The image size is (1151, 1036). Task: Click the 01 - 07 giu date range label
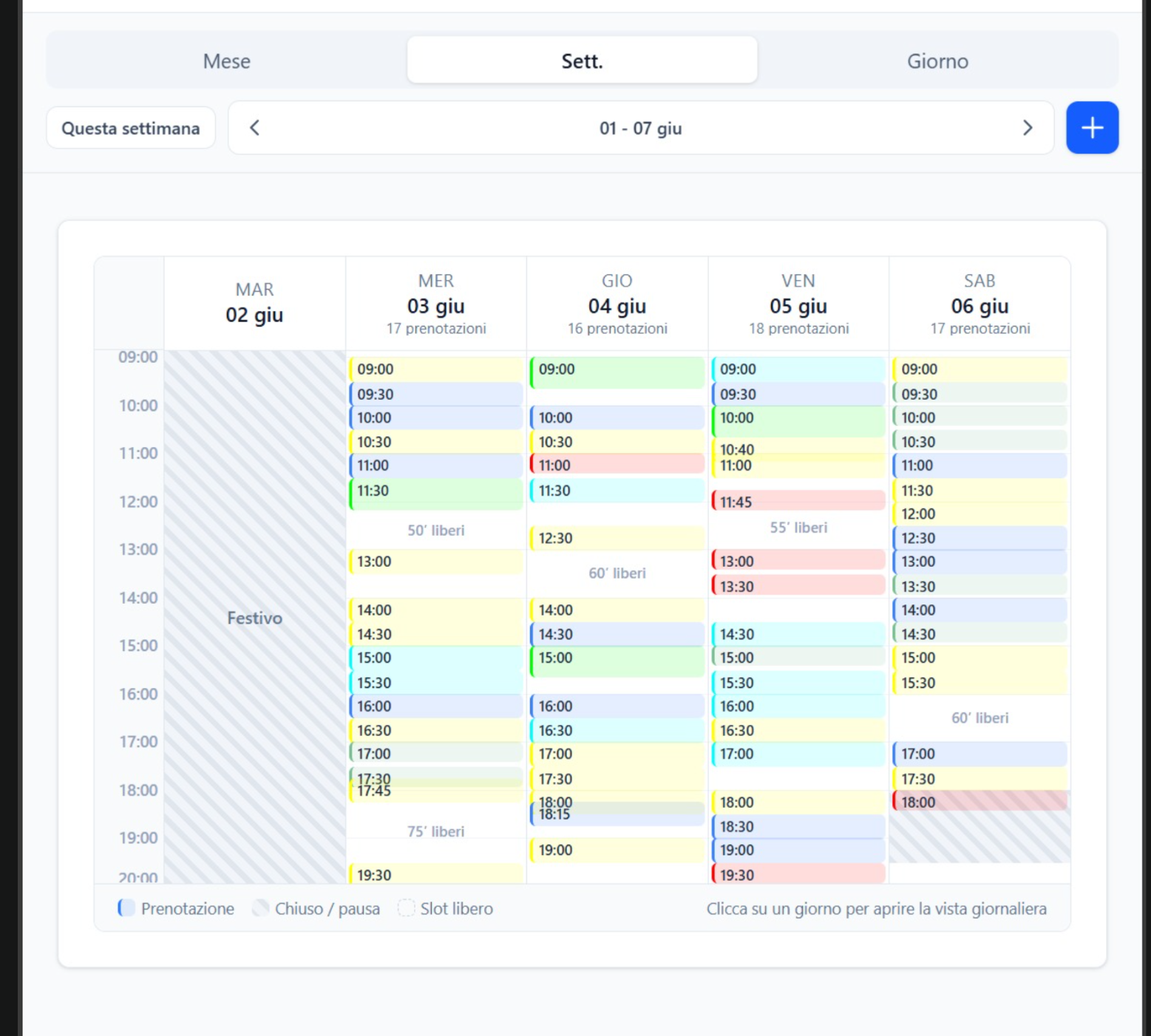click(640, 128)
